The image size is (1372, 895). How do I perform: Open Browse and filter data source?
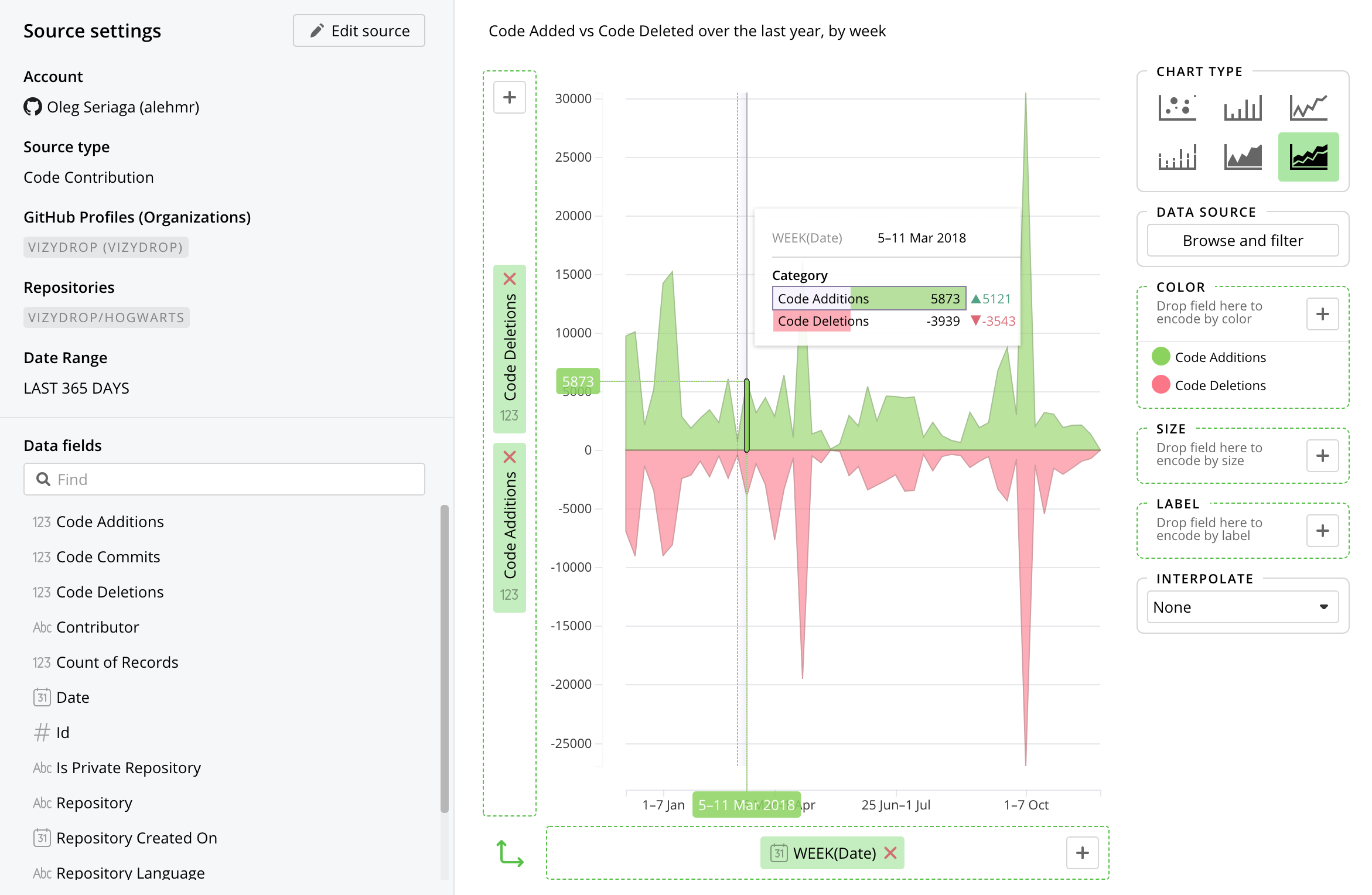(x=1242, y=241)
